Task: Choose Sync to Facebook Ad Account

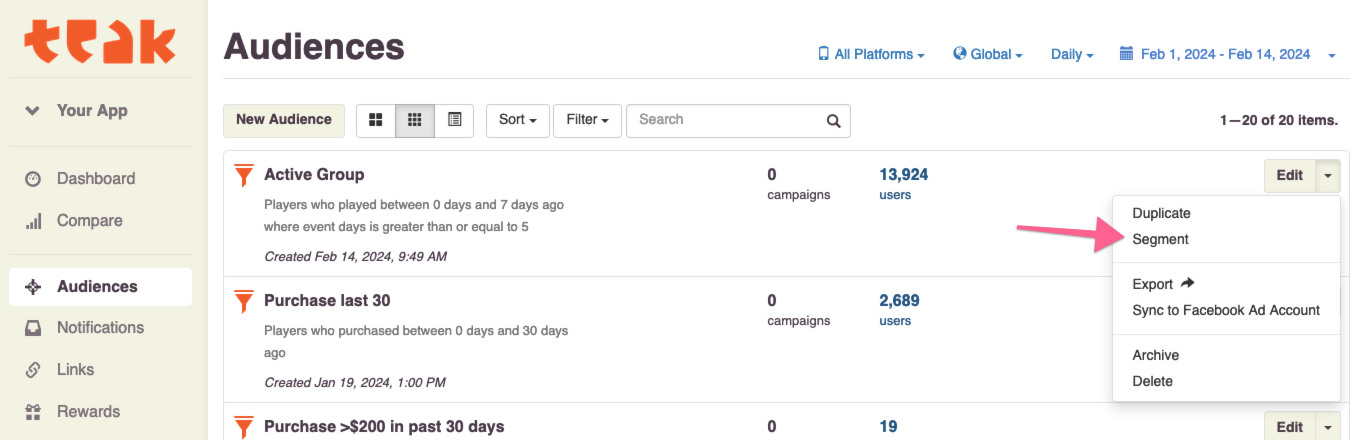Action: [1225, 311]
